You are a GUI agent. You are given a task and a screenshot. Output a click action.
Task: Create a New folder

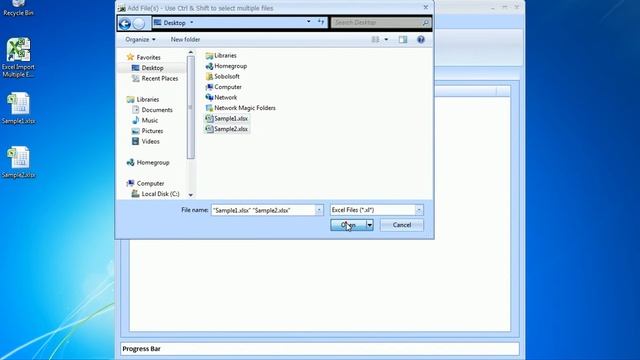[185, 40]
